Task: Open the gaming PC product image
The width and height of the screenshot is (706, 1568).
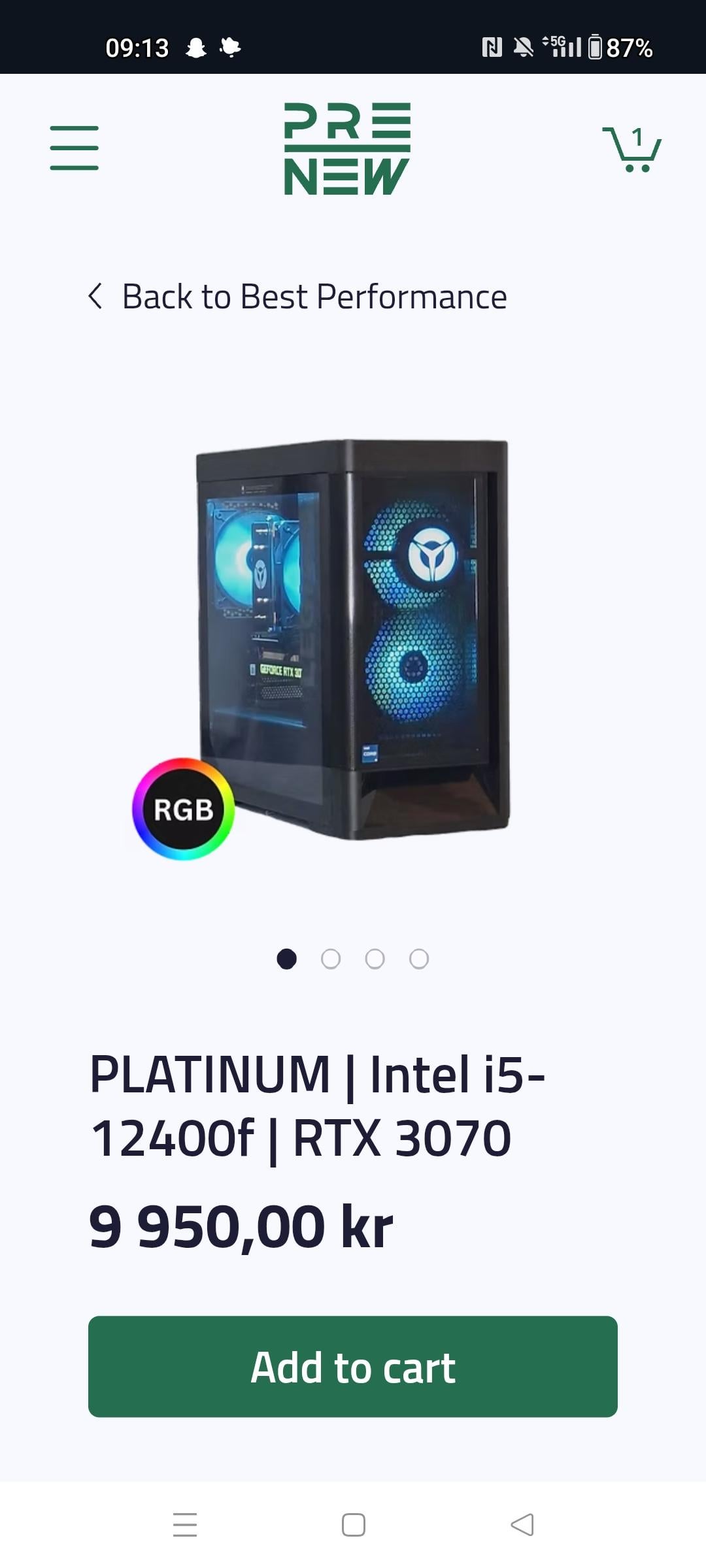Action: pos(353,640)
